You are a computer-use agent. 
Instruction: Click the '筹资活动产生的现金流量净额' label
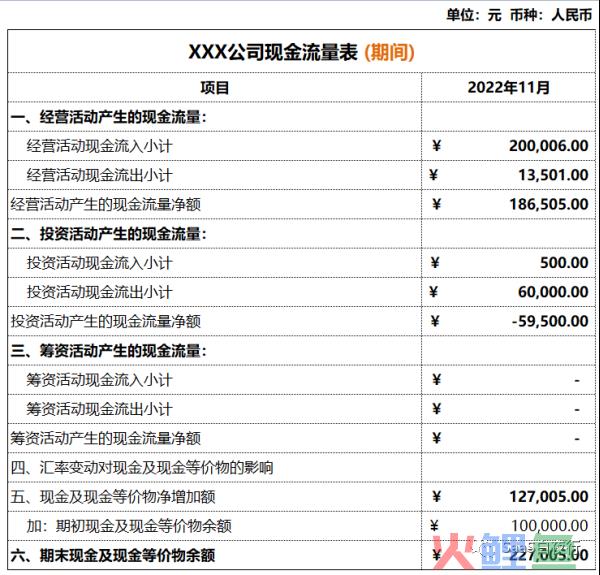tap(106, 438)
